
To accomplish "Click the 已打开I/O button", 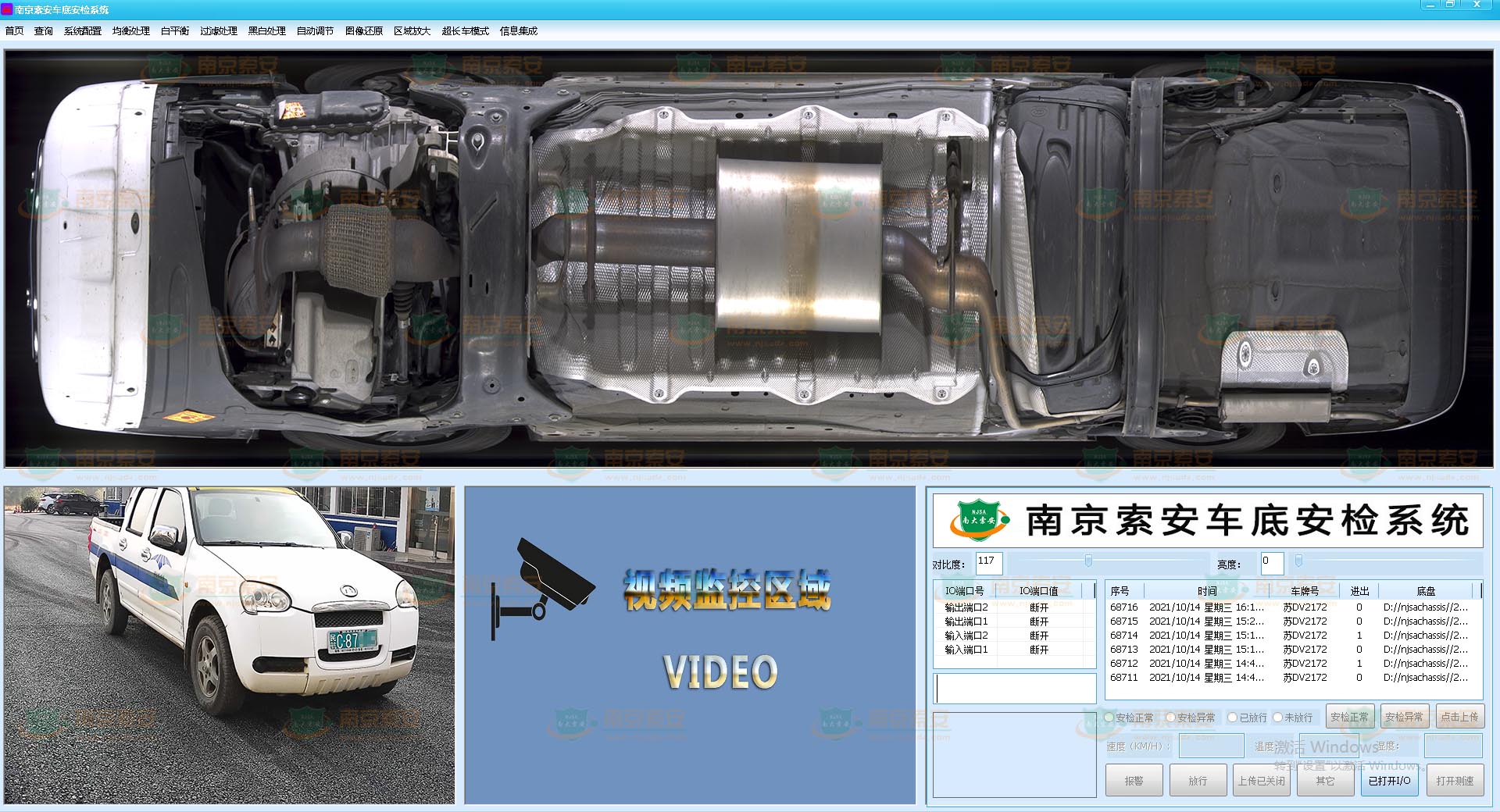I will [1389, 781].
